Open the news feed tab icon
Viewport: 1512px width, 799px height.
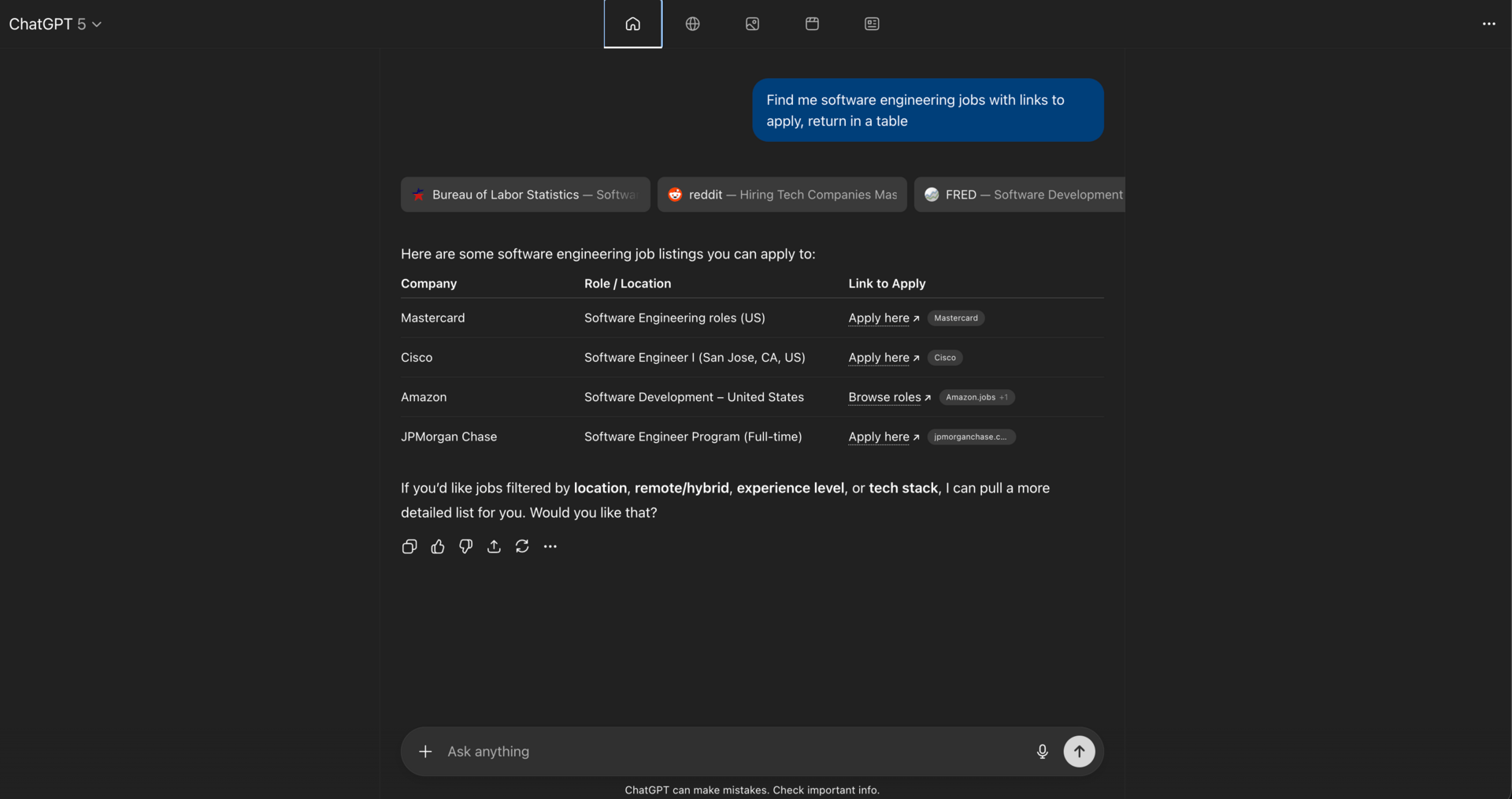pos(872,24)
